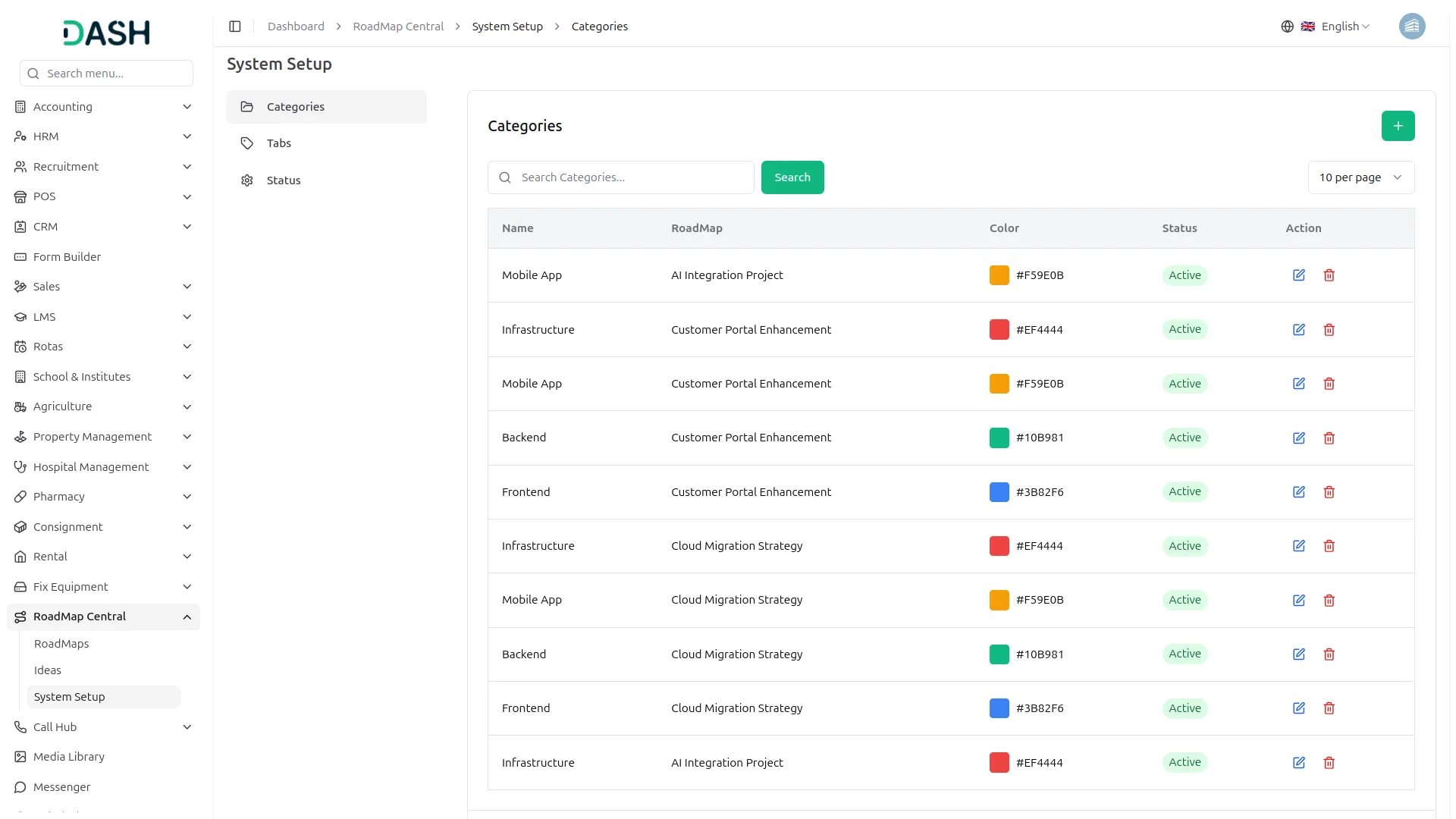This screenshot has height=819, width=1456.
Task: Click the Media Library icon
Action: [x=20, y=757]
